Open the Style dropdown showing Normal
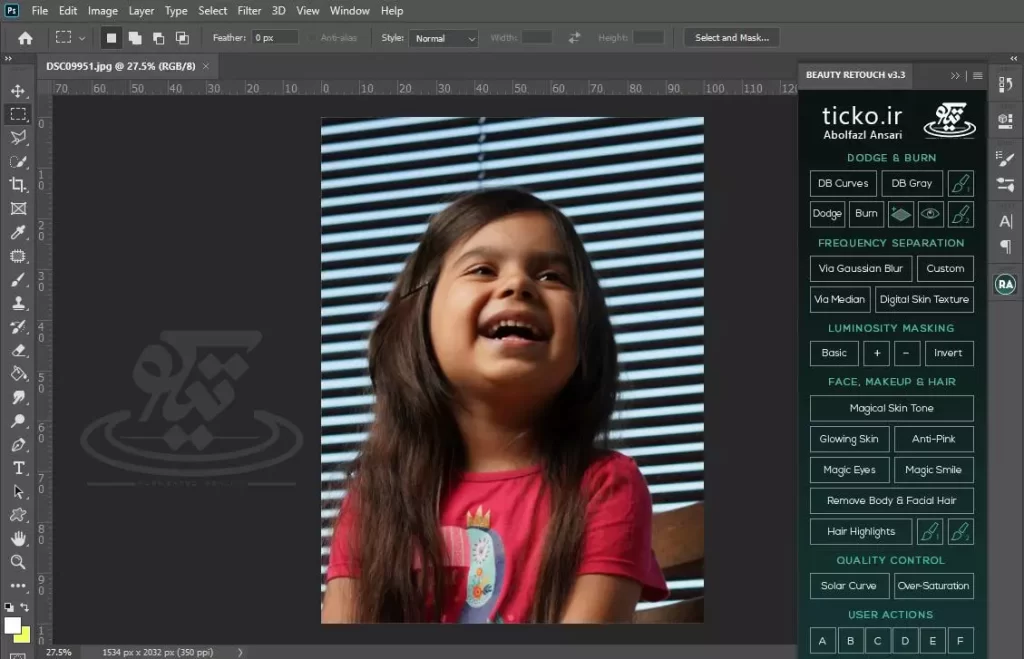 443,38
